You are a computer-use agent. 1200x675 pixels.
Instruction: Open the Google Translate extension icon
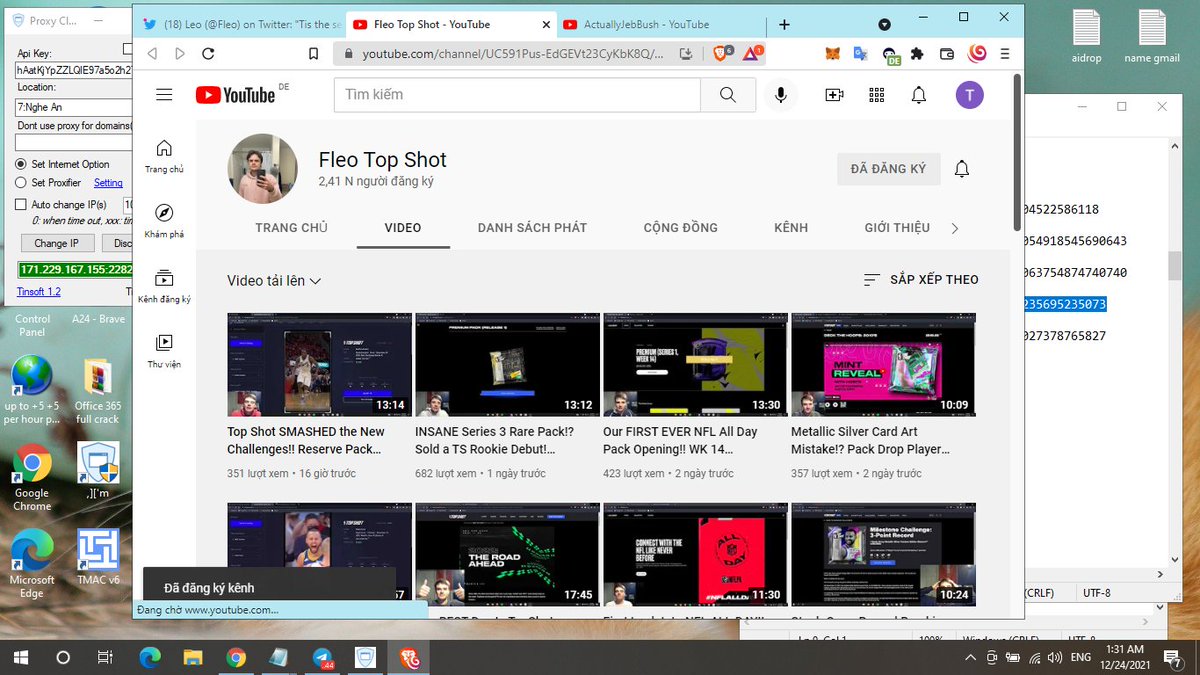click(x=860, y=54)
